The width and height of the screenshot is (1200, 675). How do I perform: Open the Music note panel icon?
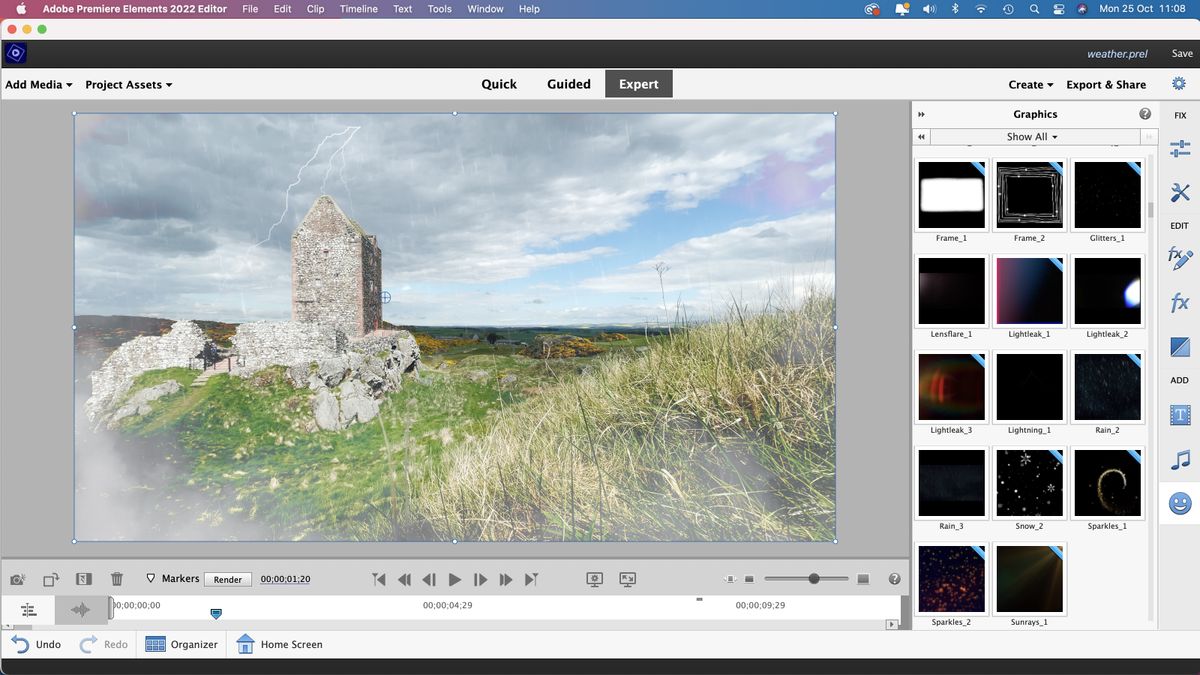(1180, 460)
